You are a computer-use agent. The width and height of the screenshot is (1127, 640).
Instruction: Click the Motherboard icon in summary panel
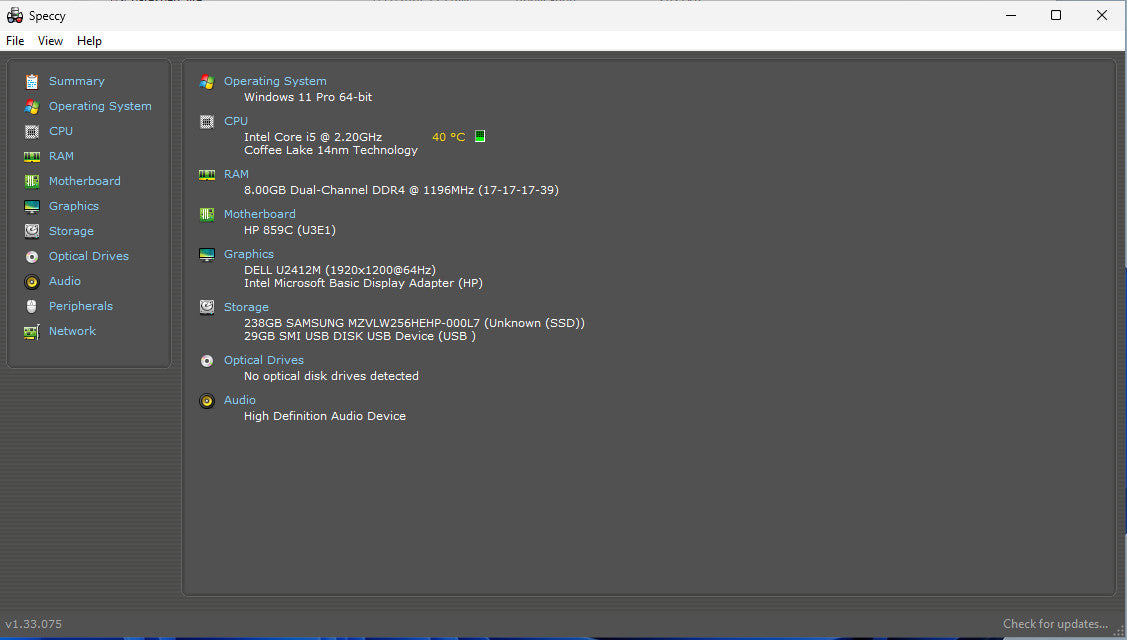coord(207,214)
